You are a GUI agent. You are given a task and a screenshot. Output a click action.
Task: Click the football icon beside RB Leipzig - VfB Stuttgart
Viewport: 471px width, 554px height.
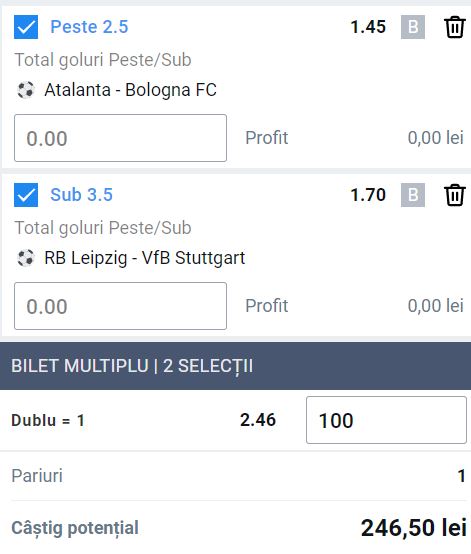tap(26, 258)
